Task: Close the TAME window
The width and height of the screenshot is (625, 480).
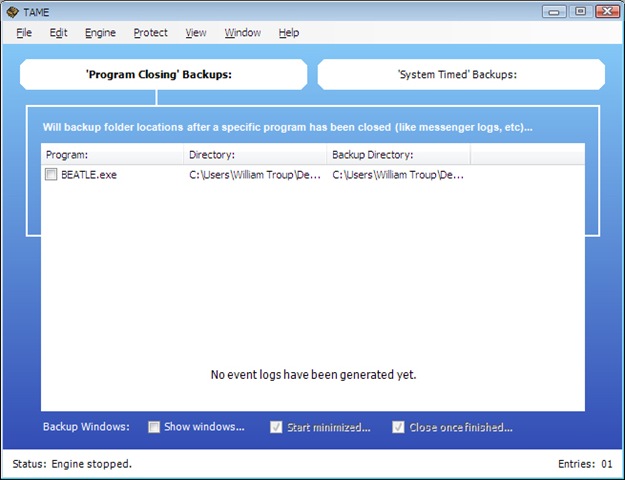Action: (x=607, y=12)
